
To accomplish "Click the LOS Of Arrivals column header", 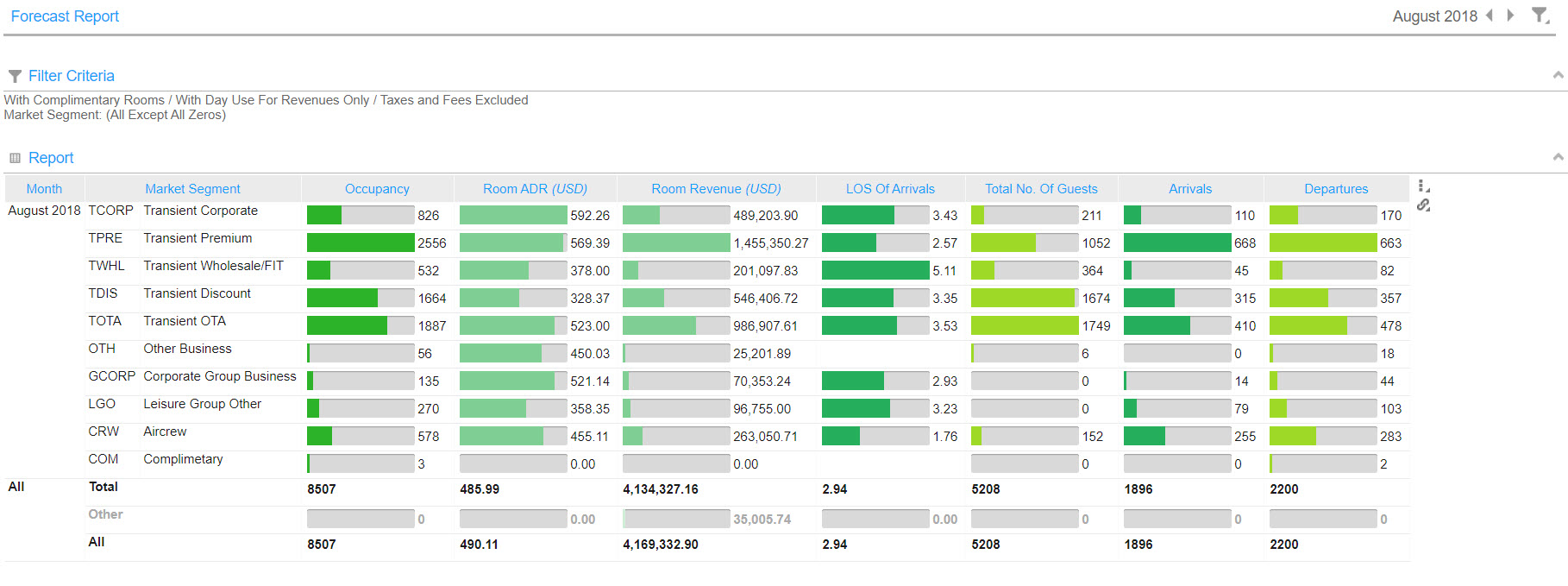I will pos(890,189).
